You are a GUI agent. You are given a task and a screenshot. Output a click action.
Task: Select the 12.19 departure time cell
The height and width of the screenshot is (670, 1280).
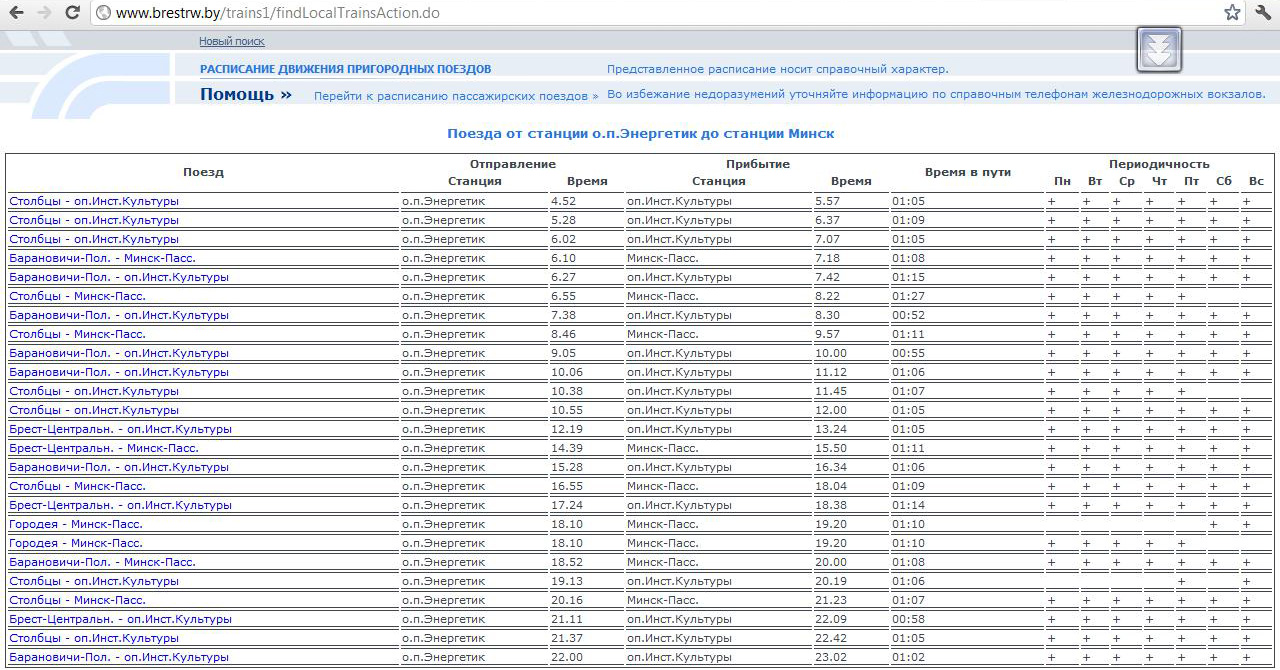point(585,429)
